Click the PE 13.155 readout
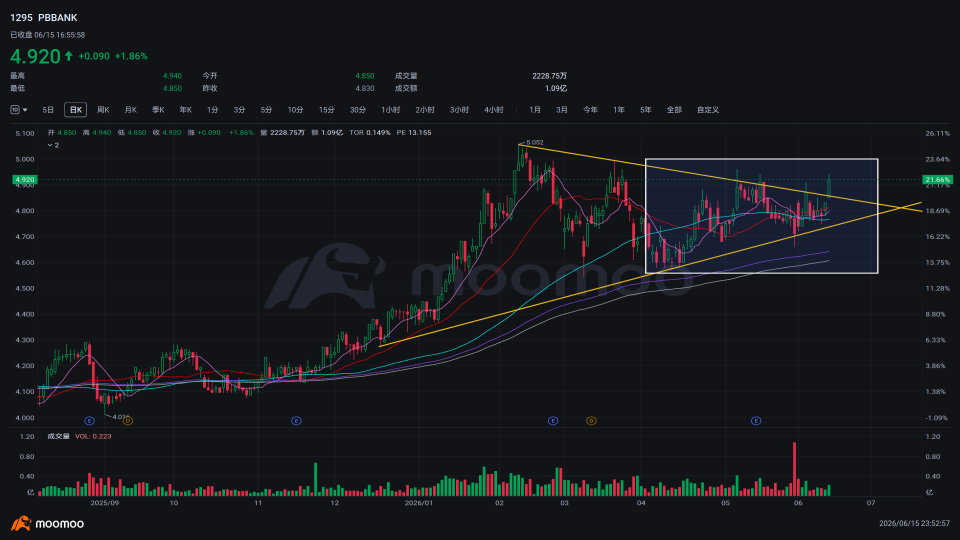Screen dimensions: 960x540 [x=414, y=132]
